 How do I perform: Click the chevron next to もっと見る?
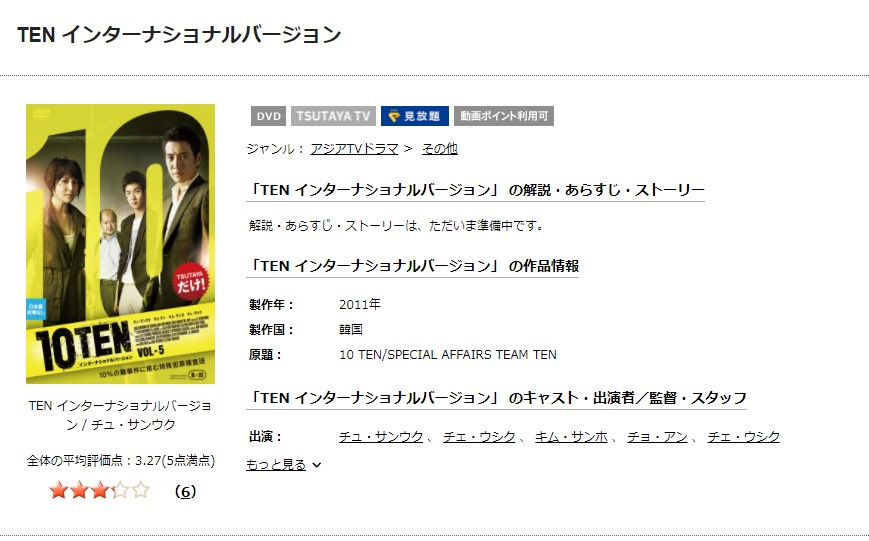tap(316, 465)
